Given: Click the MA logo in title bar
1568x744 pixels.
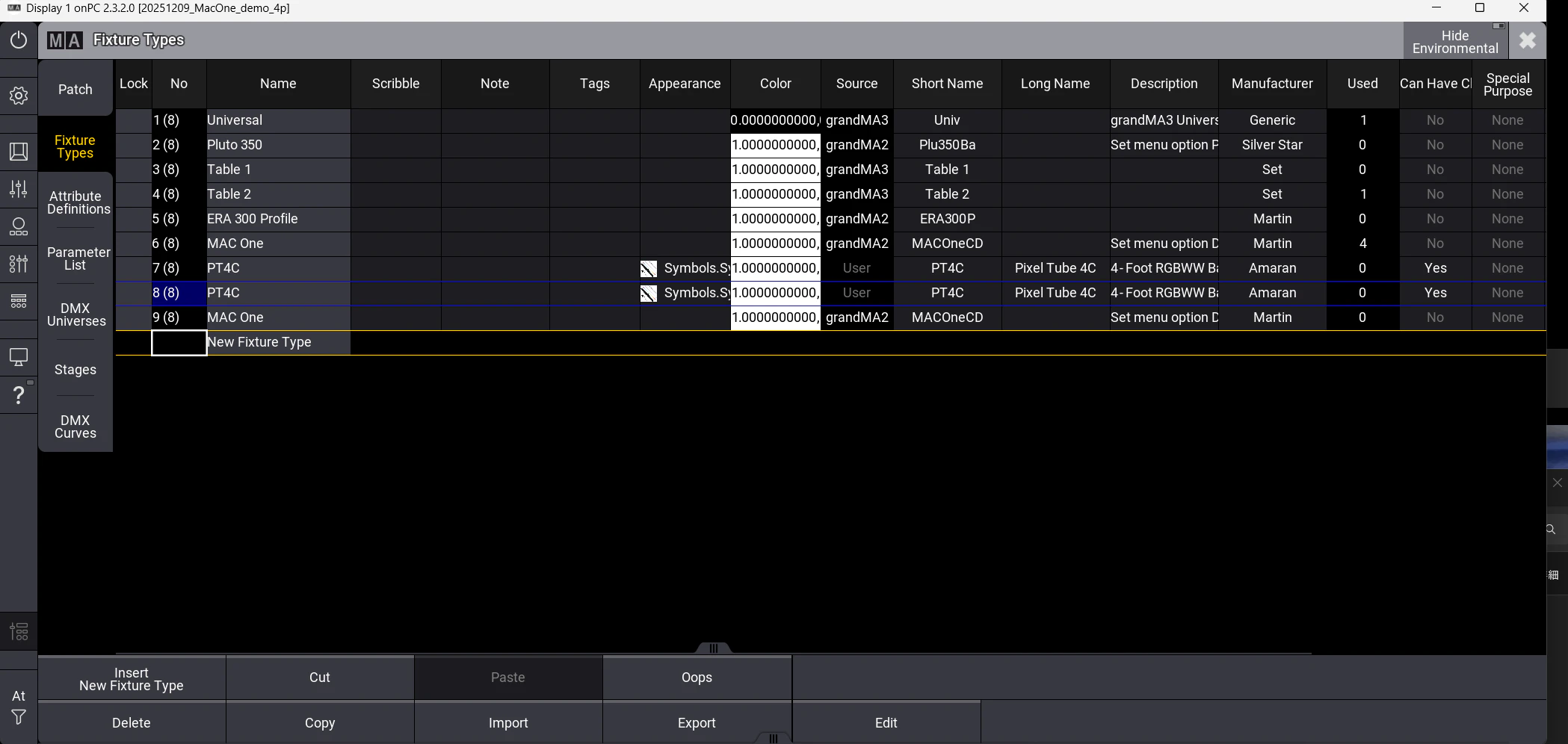Looking at the screenshot, I should (65, 40).
